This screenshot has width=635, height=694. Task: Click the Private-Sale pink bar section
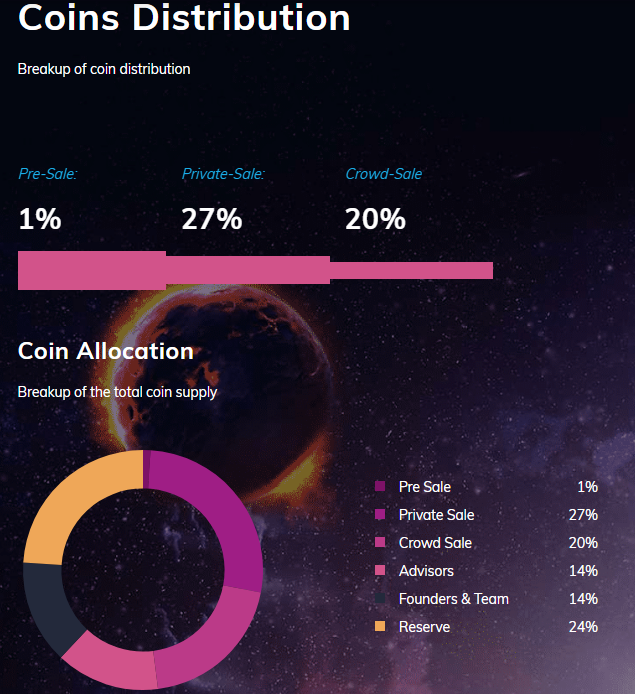click(248, 270)
